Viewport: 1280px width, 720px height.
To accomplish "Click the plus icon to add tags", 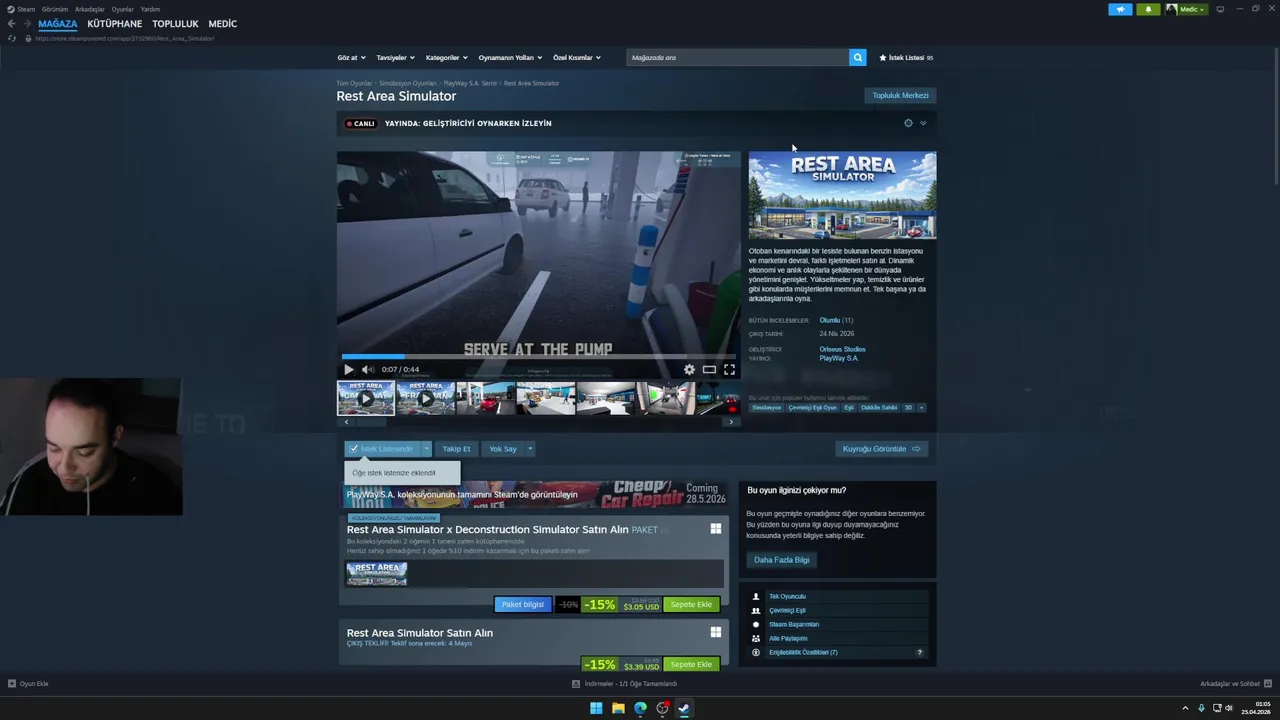I will (x=921, y=407).
